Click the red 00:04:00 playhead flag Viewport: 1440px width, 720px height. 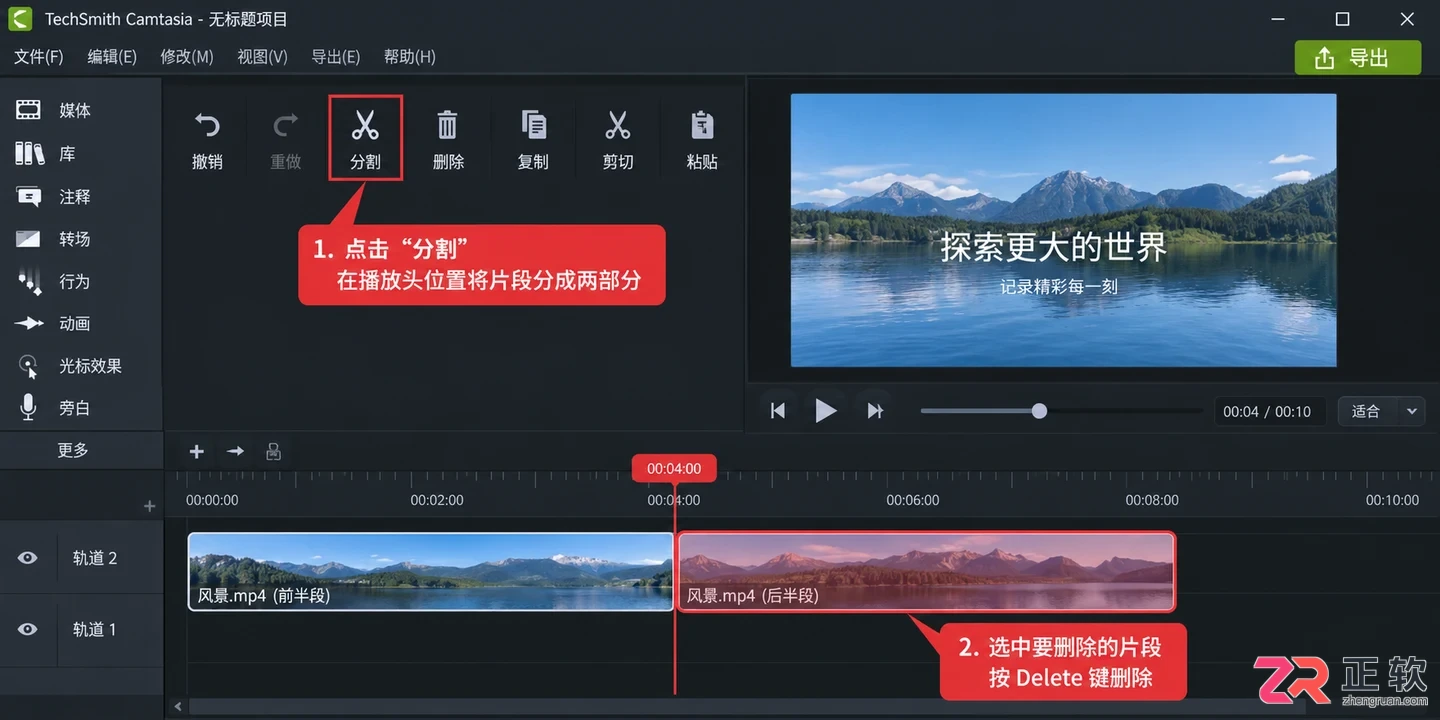coord(674,468)
